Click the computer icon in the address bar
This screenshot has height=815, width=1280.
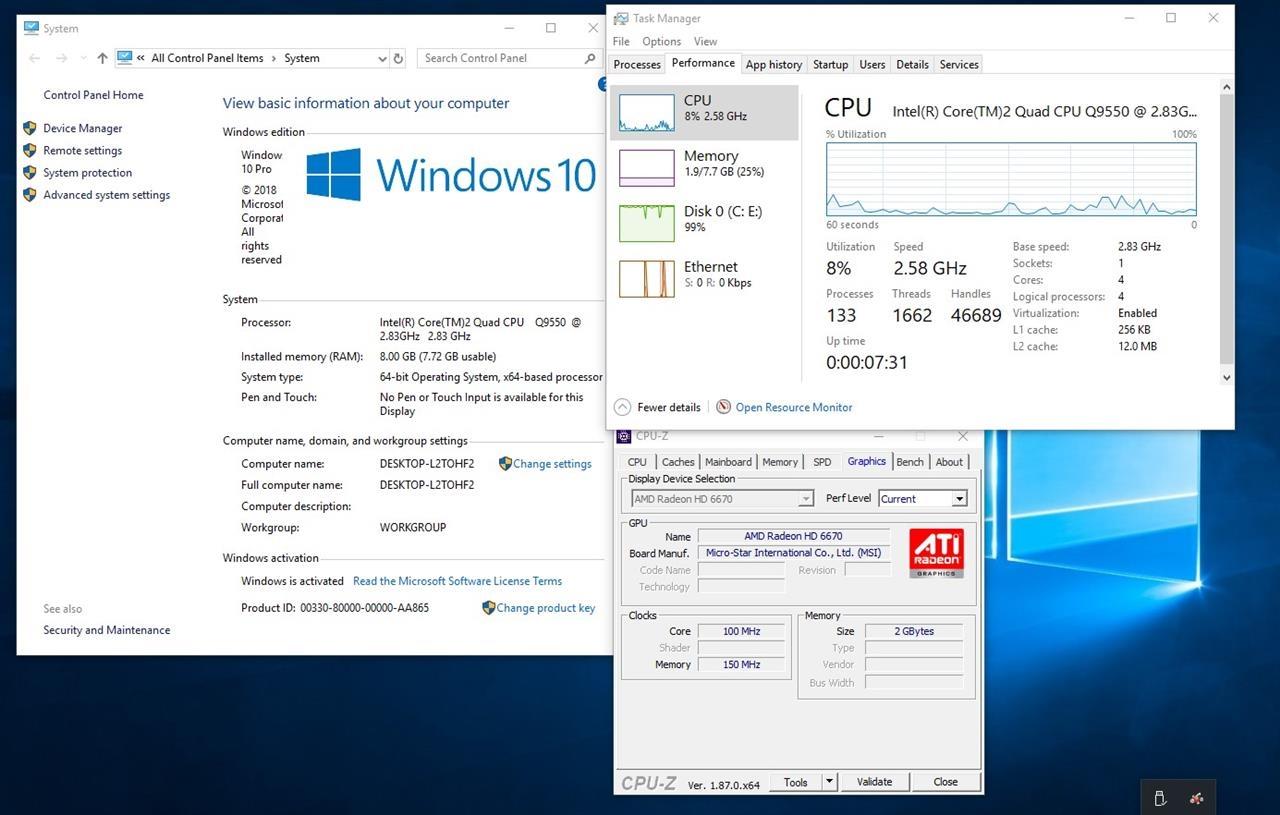coord(125,58)
